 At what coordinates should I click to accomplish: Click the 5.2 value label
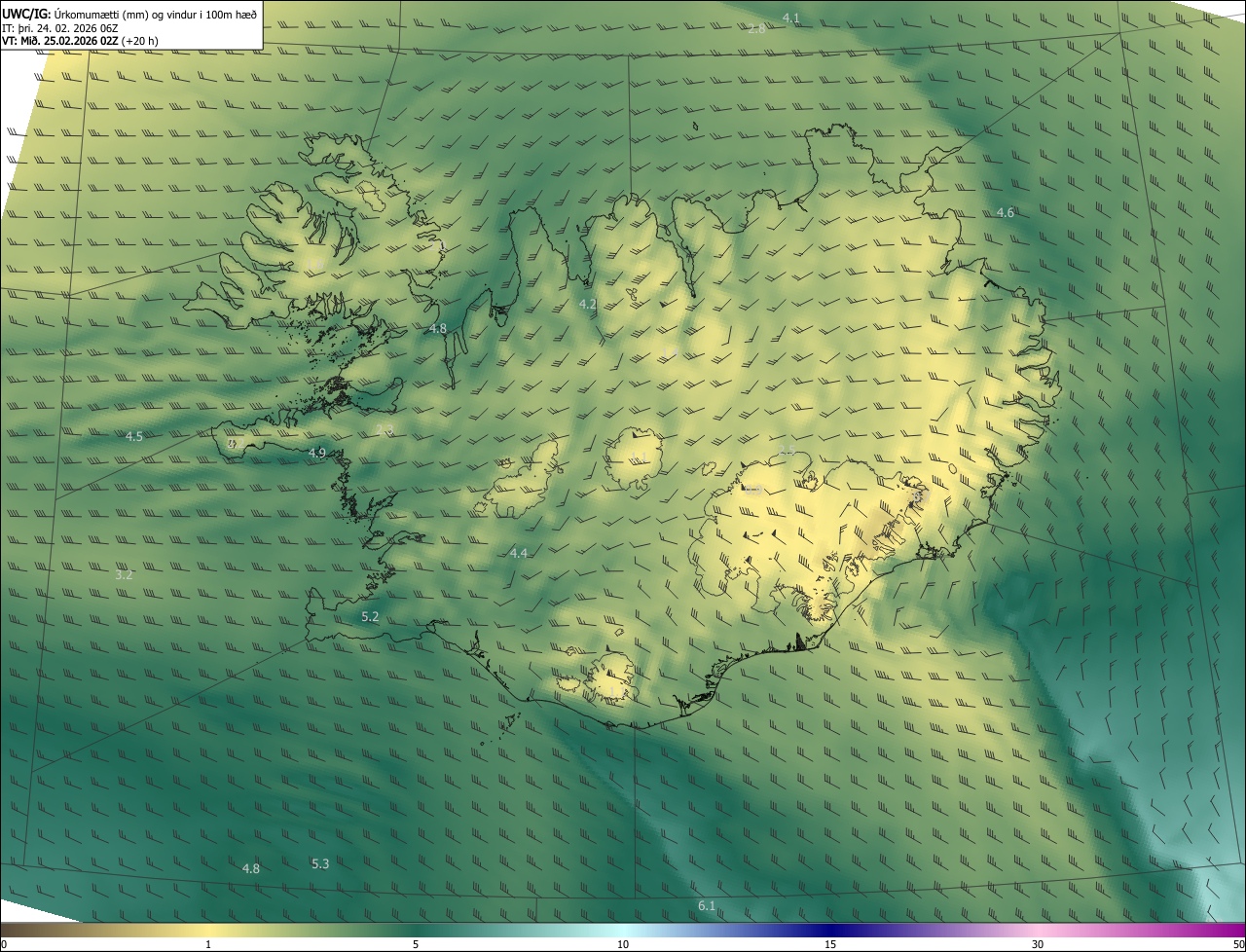point(370,616)
